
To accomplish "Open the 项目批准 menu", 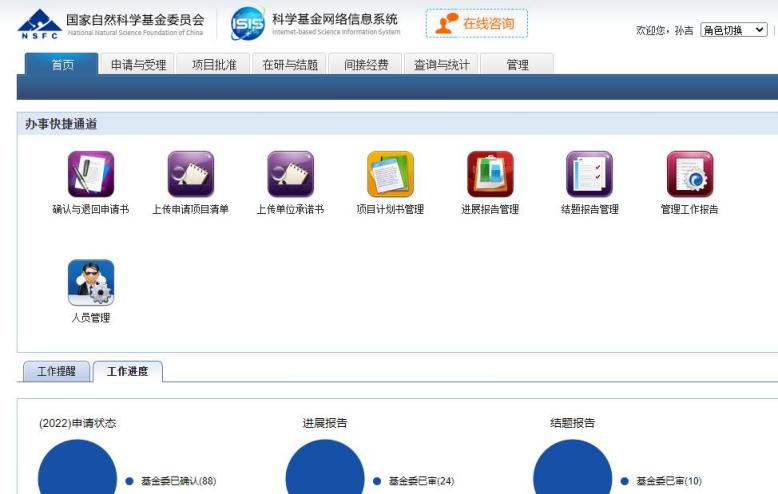I will coord(214,65).
